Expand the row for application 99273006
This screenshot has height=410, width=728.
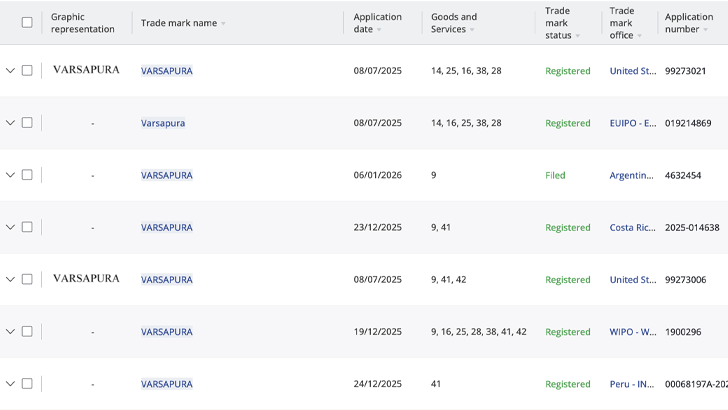[10, 279]
